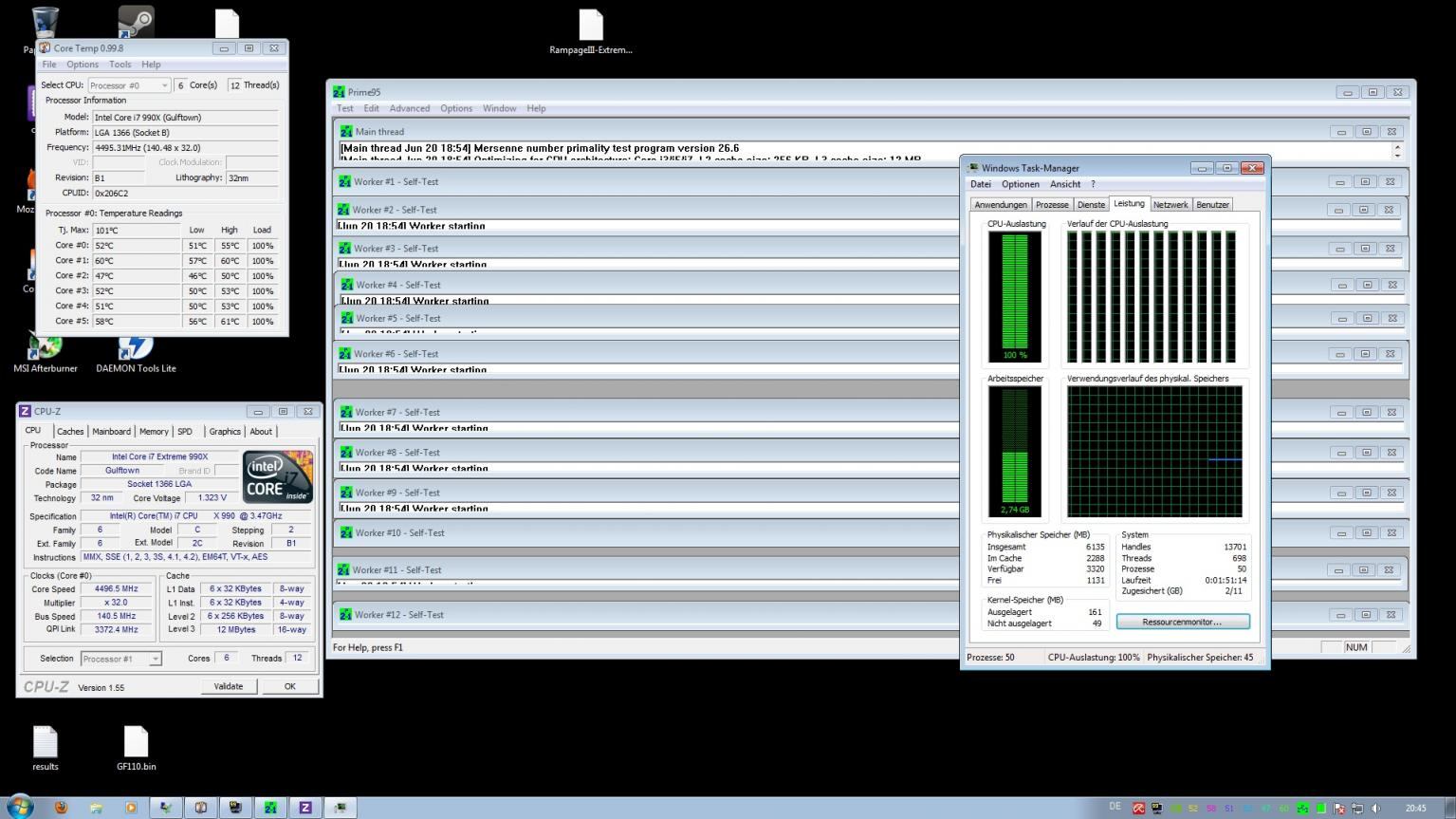Open Windows Media Player taskbar icon
Viewport: 1456px width, 819px height.
(131, 808)
